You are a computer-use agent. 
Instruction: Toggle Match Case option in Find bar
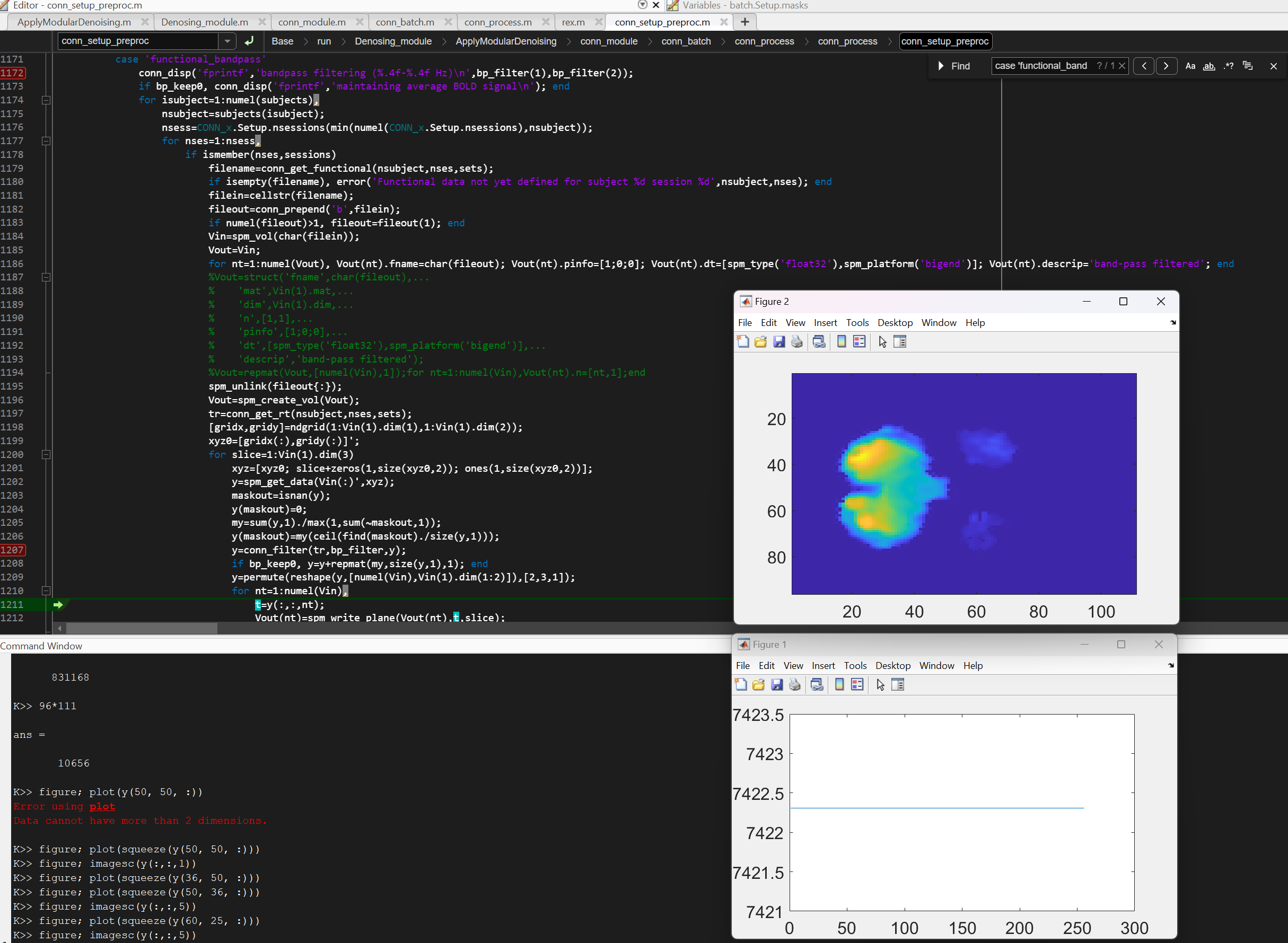pyautogui.click(x=1190, y=66)
